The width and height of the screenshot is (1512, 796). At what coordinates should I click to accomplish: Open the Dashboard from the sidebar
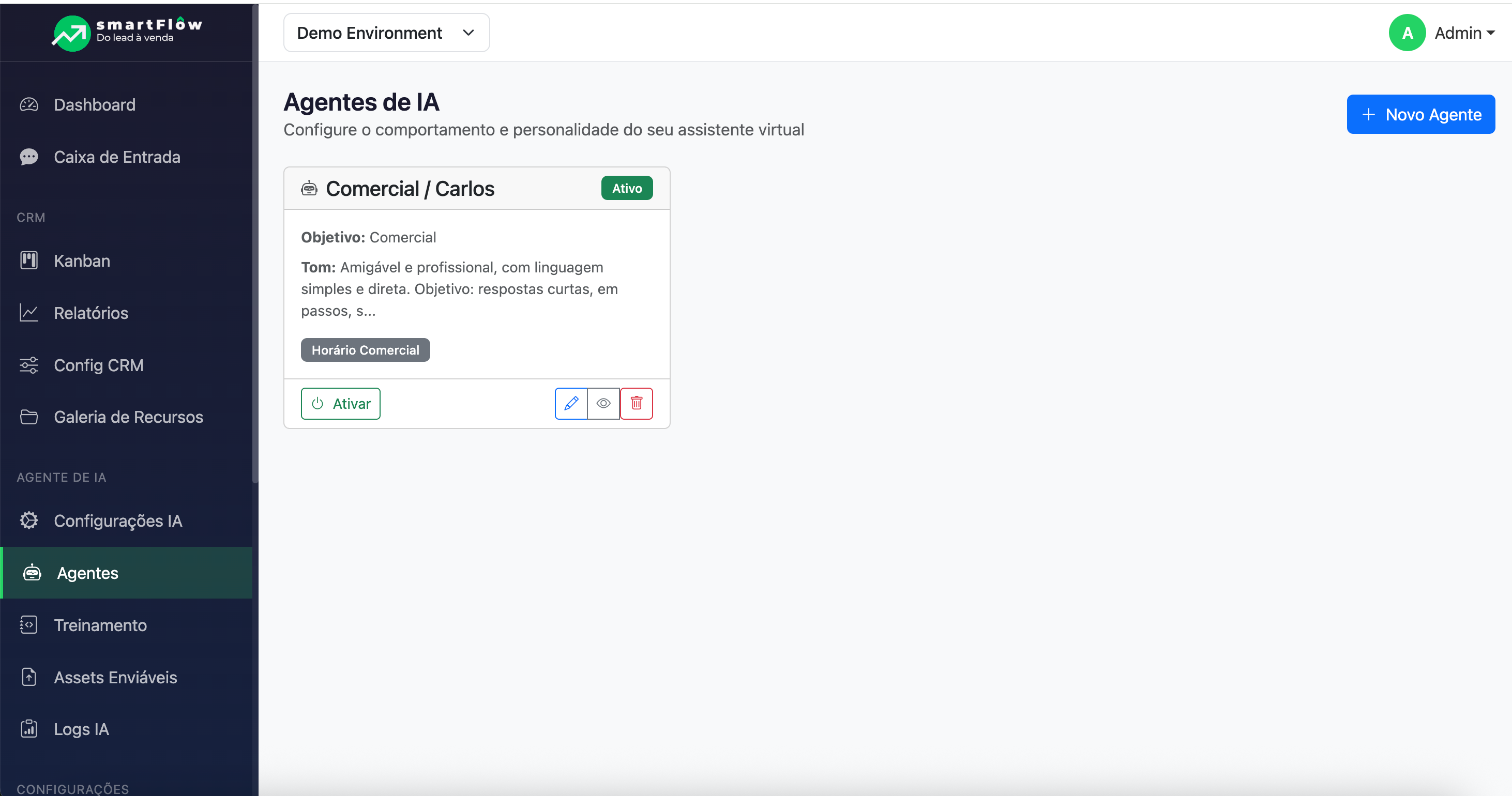pyautogui.click(x=95, y=104)
